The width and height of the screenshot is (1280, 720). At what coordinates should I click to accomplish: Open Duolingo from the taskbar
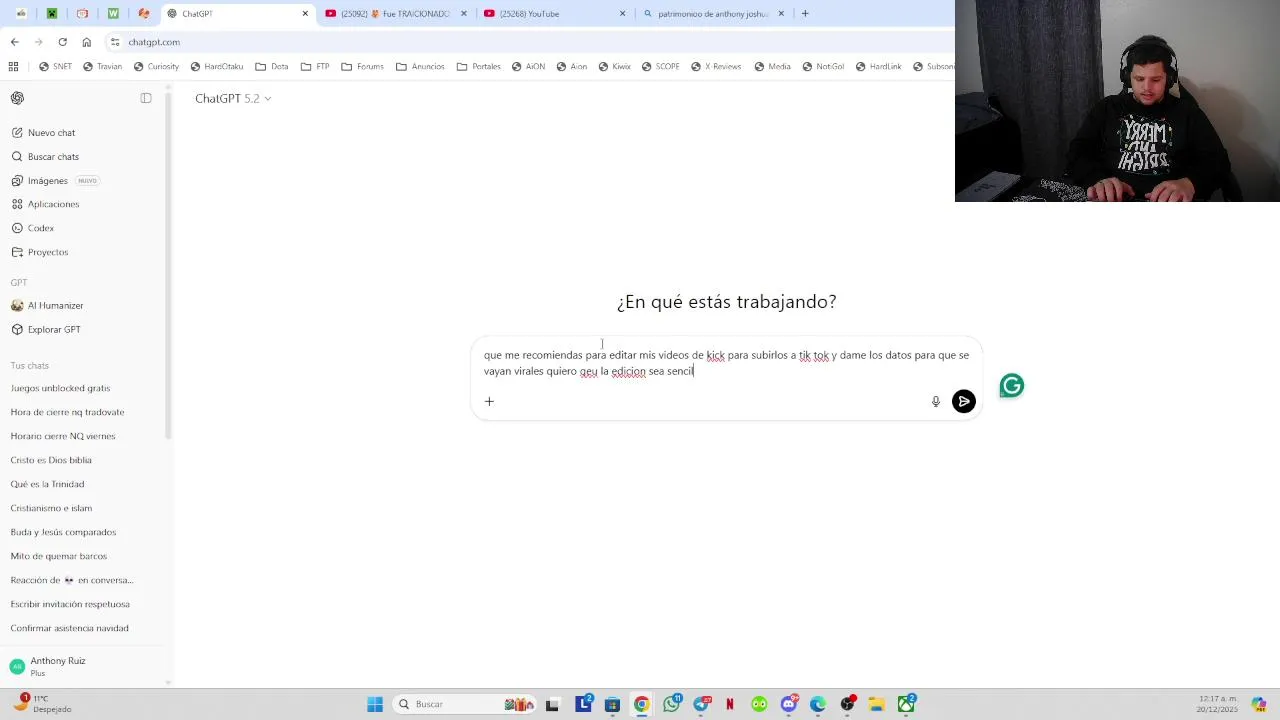point(760,704)
